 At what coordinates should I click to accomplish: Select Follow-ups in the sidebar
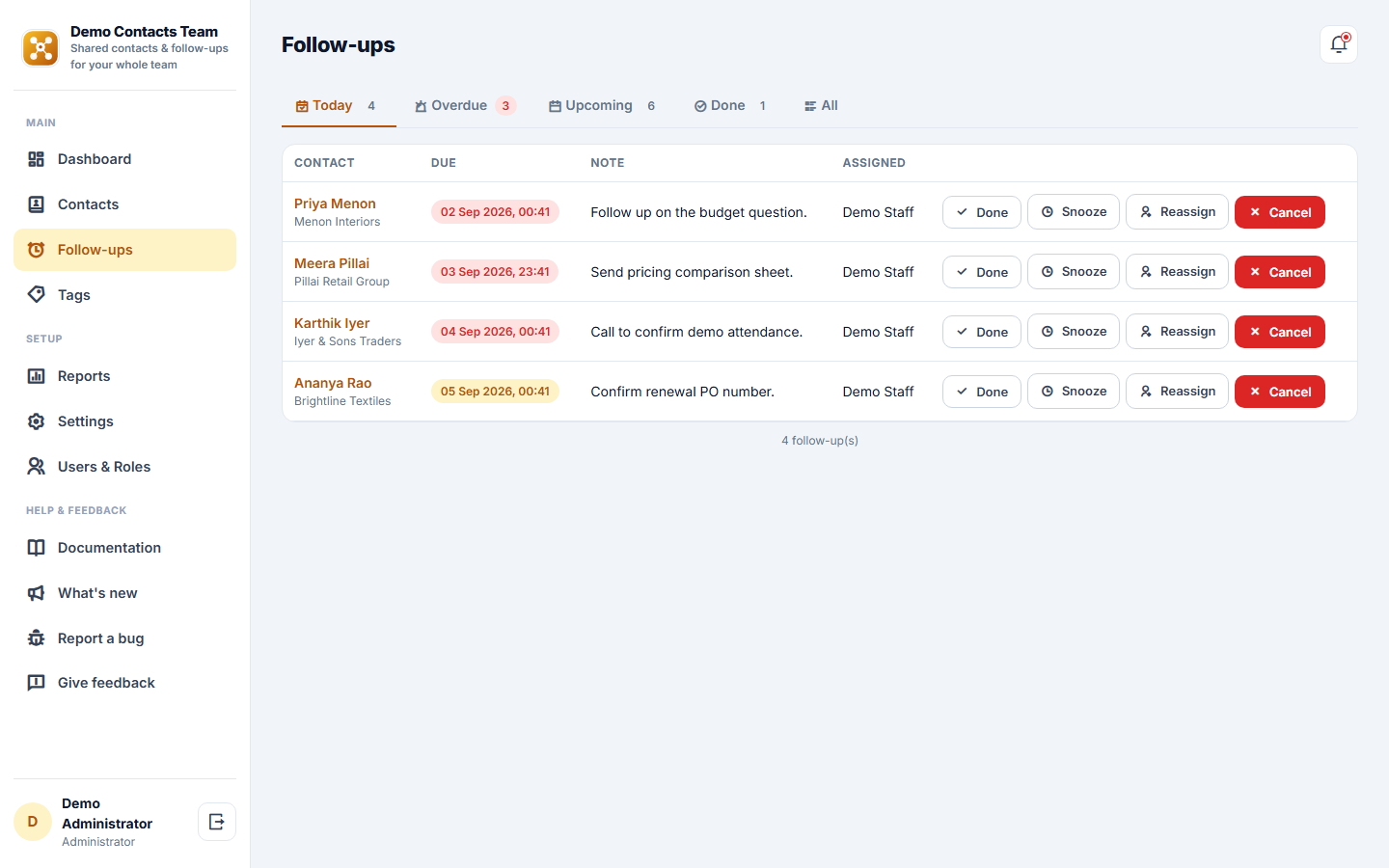click(x=124, y=250)
